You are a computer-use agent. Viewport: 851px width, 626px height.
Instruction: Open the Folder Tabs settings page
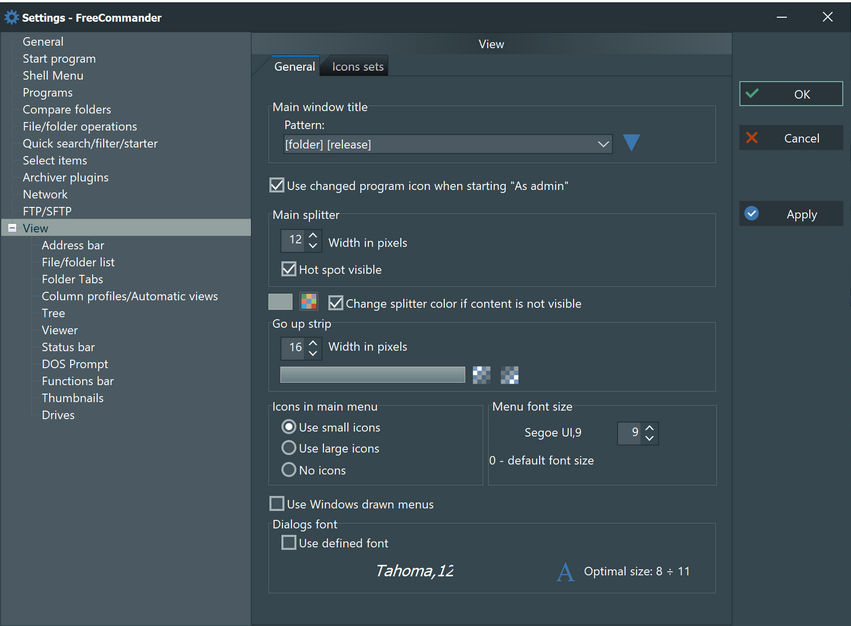tap(72, 279)
